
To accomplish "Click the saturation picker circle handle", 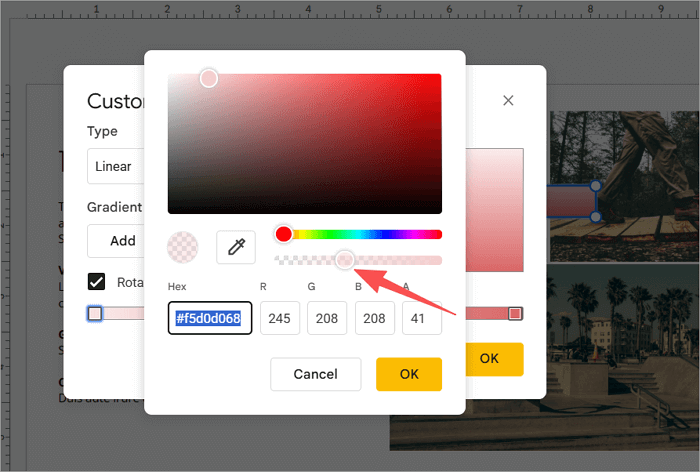I will tap(208, 79).
